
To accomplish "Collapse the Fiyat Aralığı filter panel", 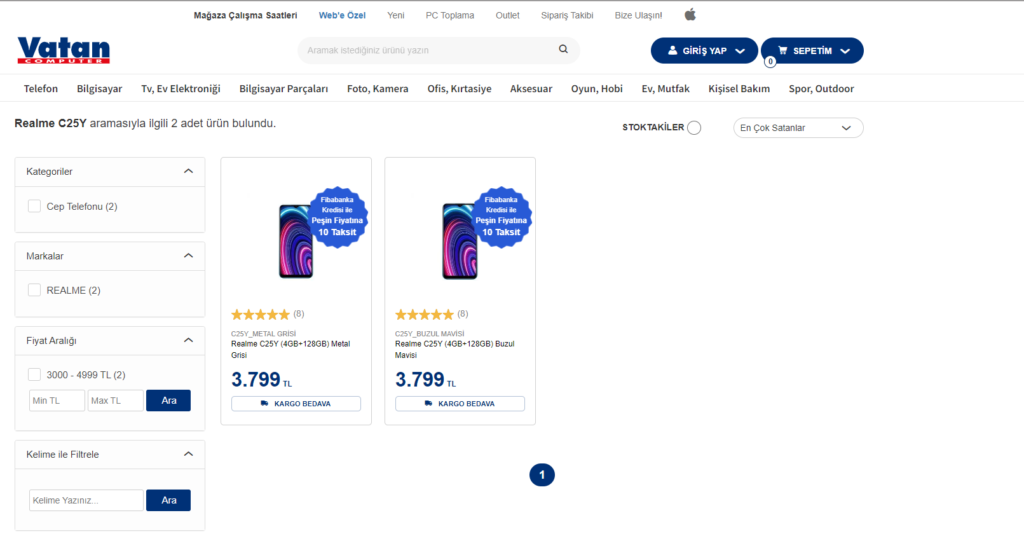I will point(188,340).
